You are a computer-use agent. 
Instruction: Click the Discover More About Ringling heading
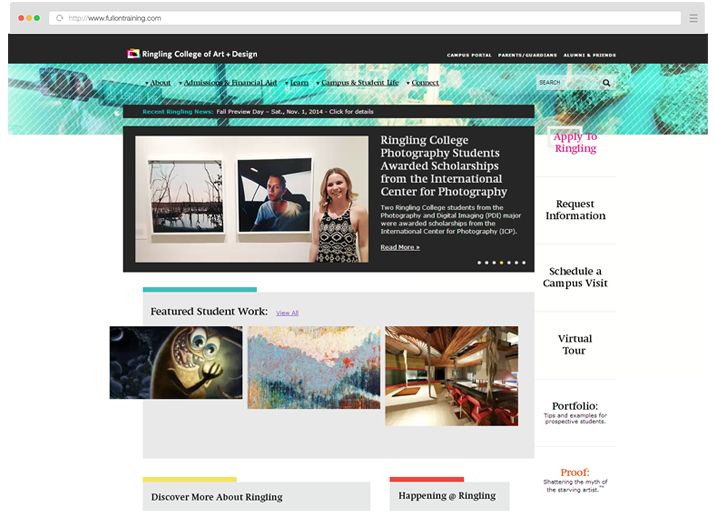click(x=217, y=497)
